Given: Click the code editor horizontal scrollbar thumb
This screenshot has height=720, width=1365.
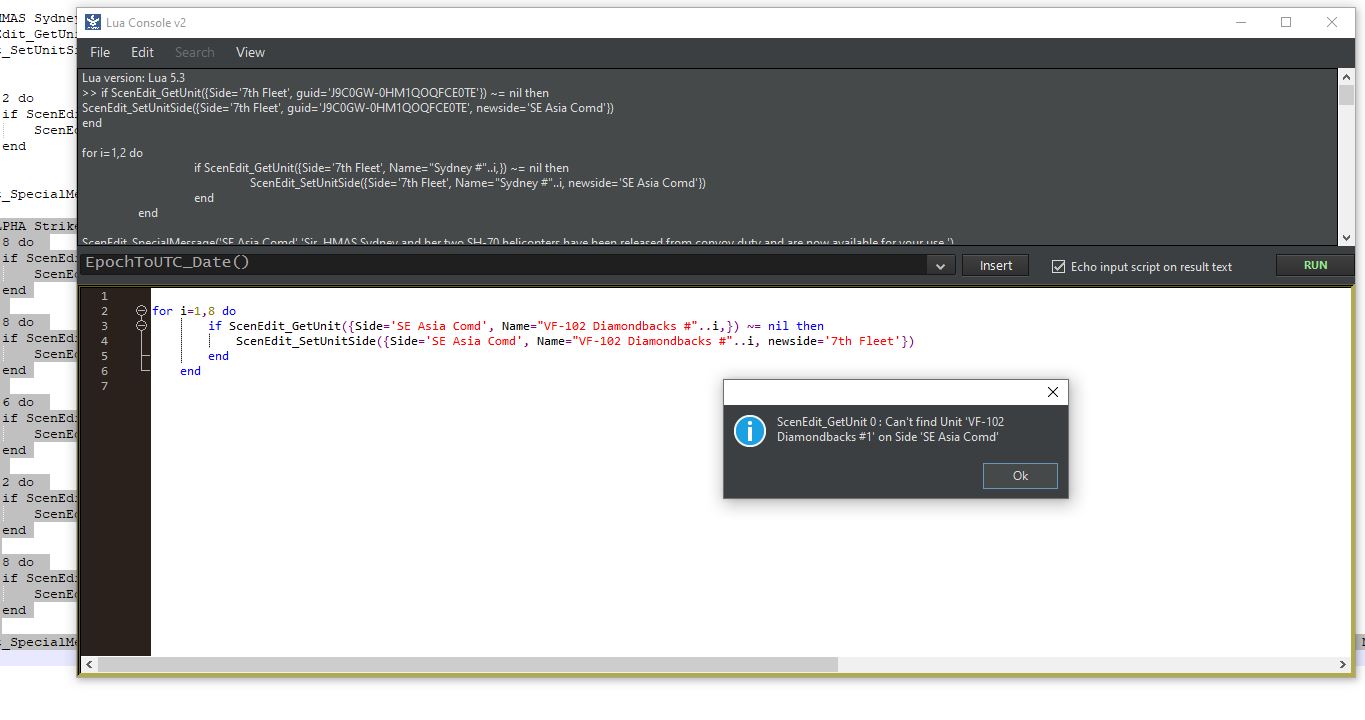Looking at the screenshot, I should [467, 665].
